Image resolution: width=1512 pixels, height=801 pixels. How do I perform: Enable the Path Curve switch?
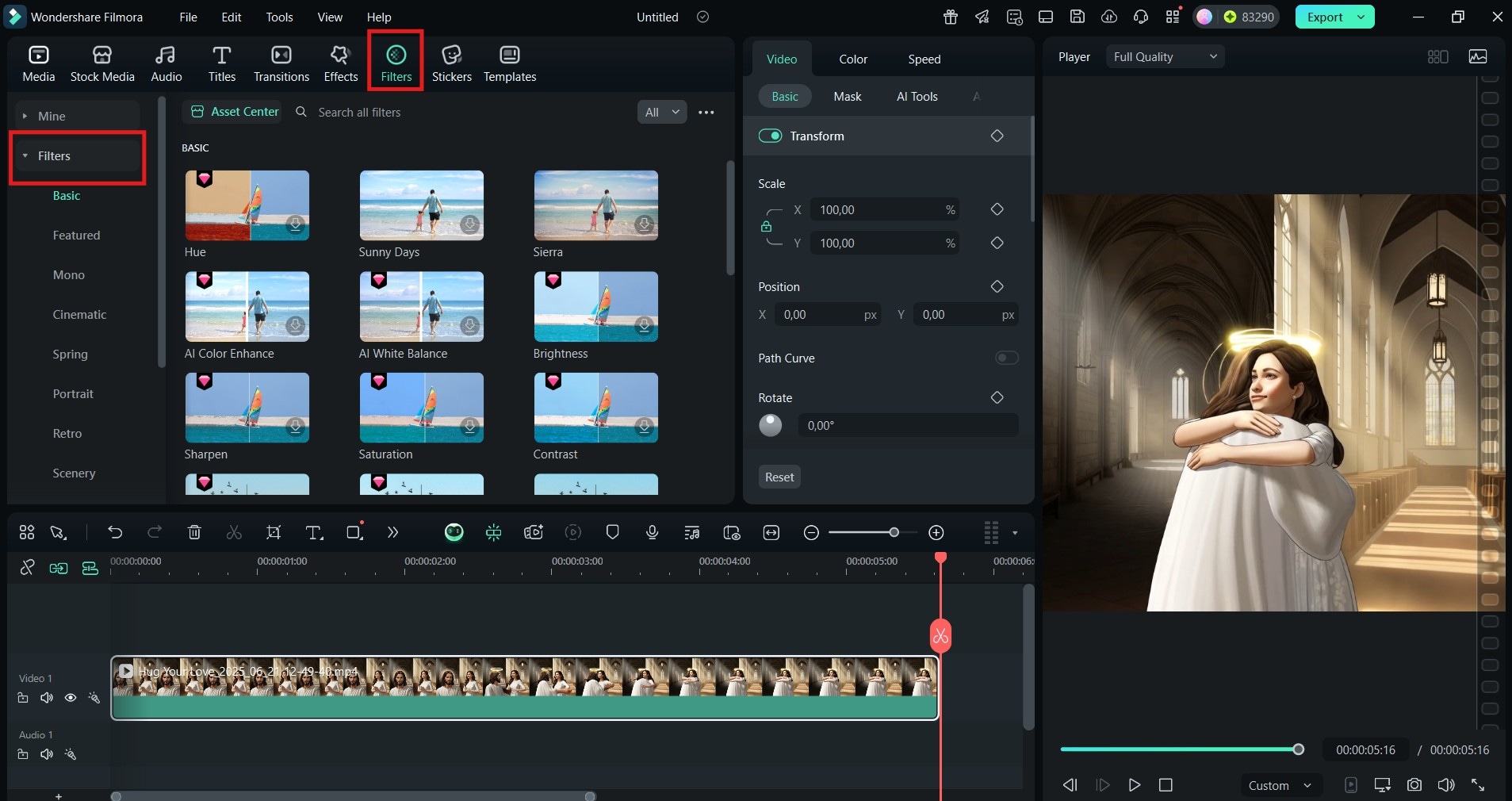(1007, 358)
